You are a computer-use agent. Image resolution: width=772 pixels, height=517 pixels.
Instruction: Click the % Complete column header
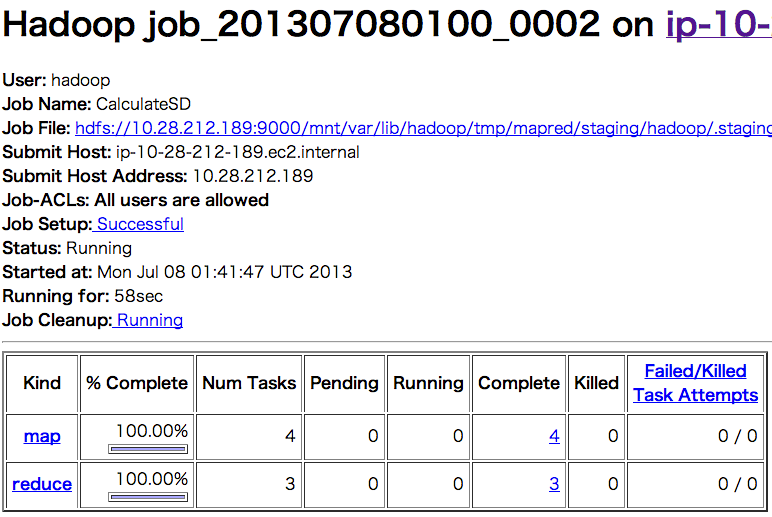coord(137,383)
